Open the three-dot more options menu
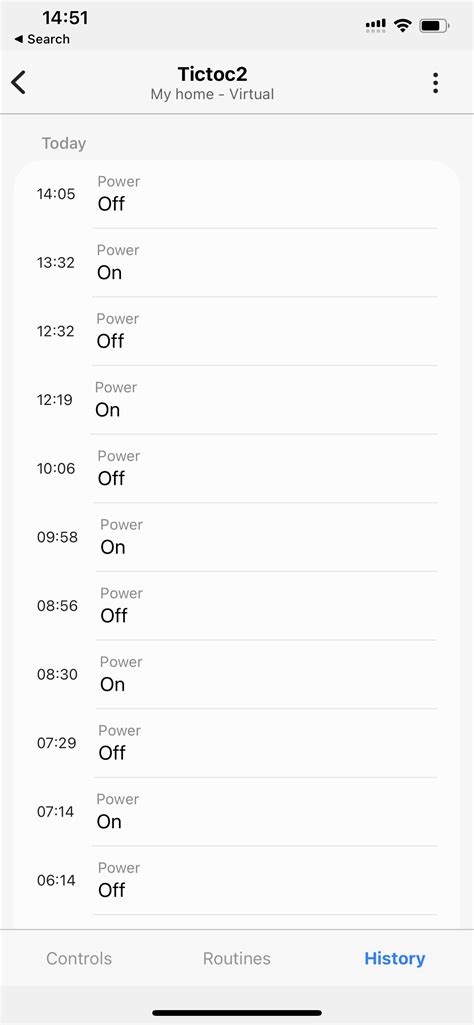Screen dimensions: 474x1025 (435, 83)
